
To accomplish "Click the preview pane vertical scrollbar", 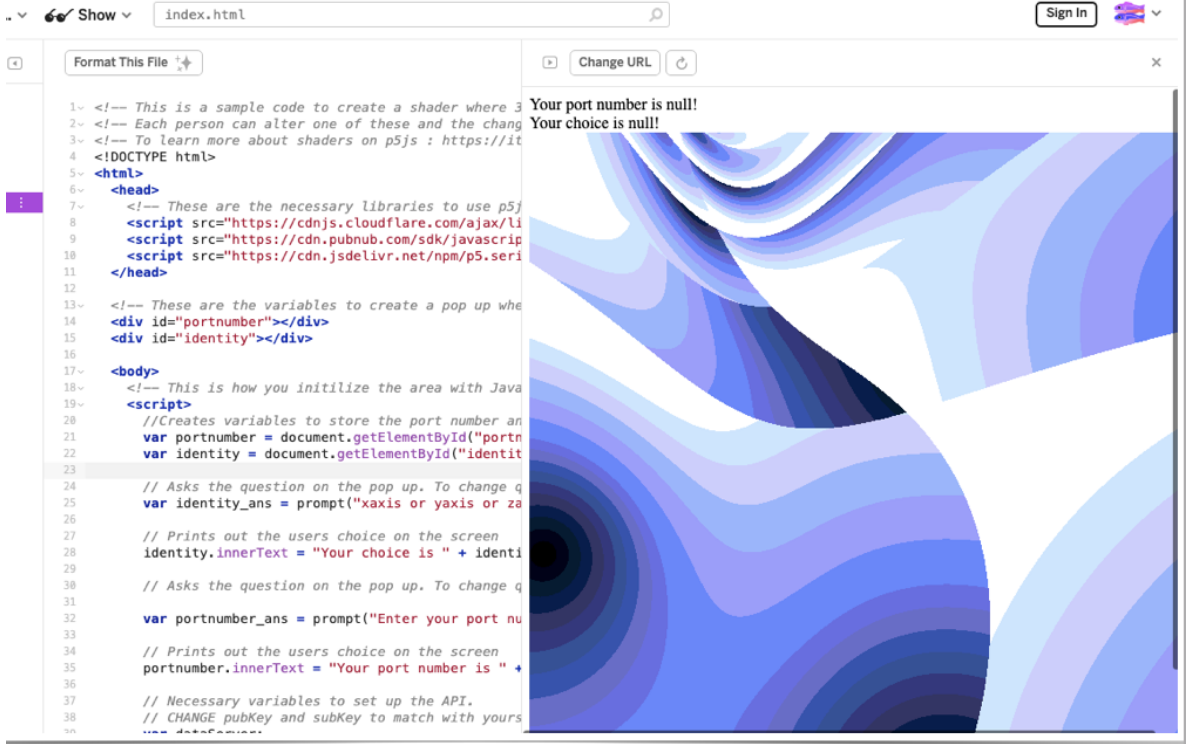I will click(x=1175, y=379).
